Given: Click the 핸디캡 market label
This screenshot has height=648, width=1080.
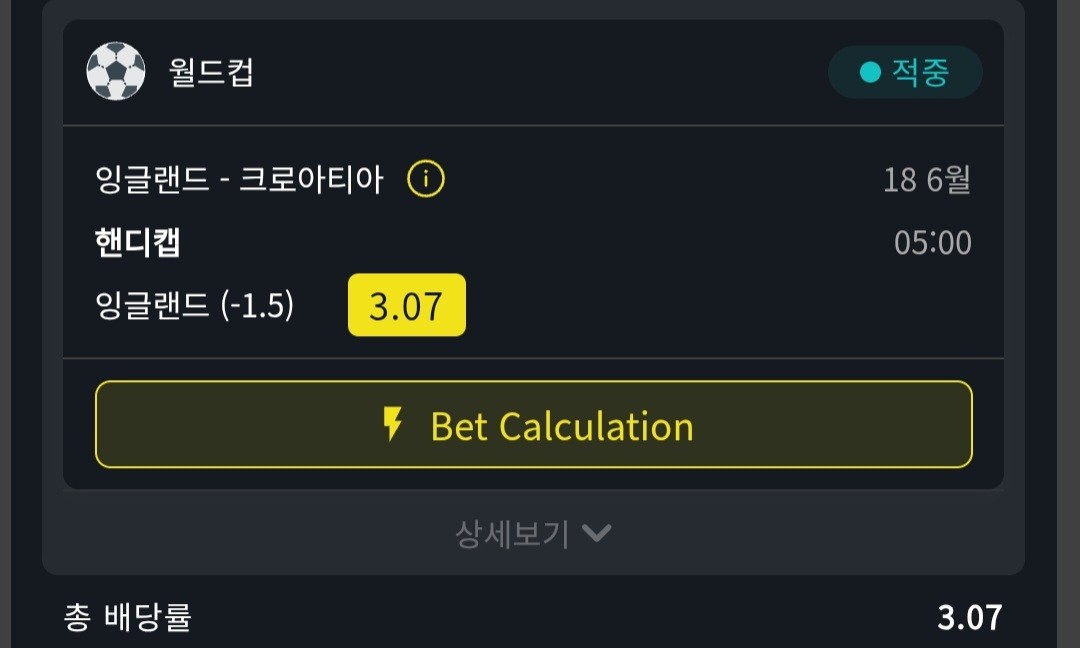Looking at the screenshot, I should tap(138, 242).
